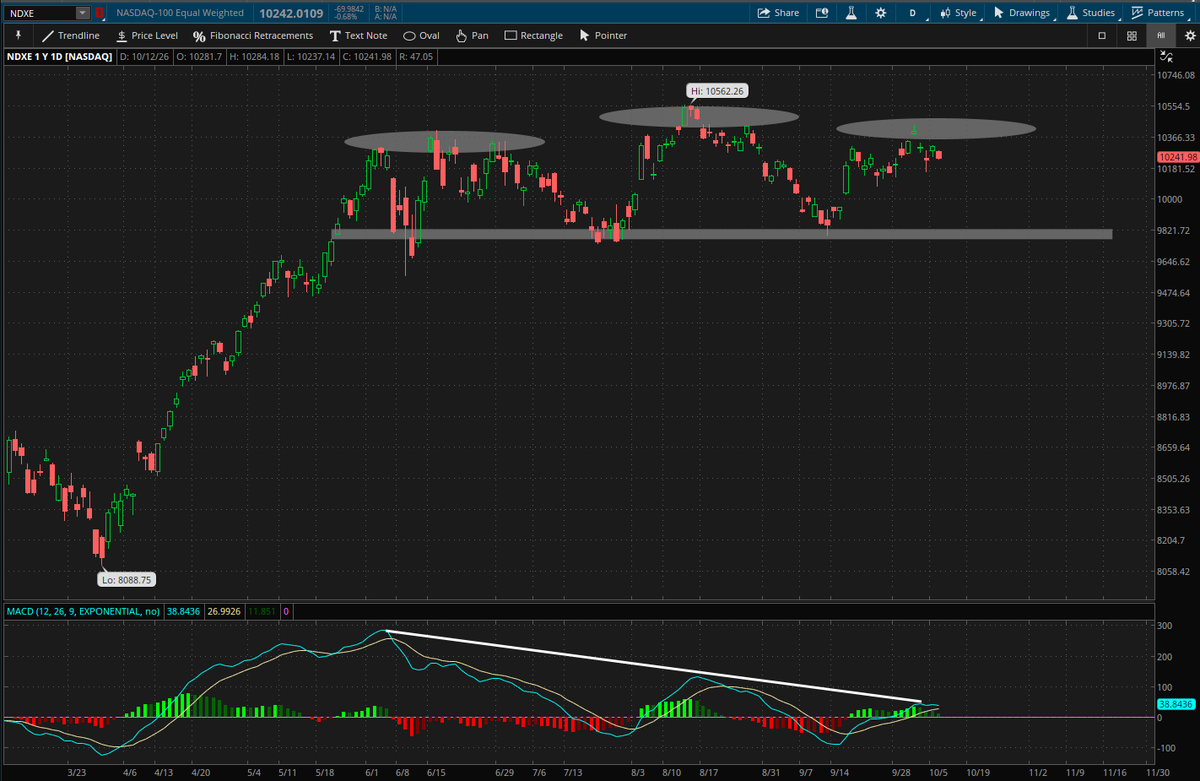
Task: Open gear settings in the drawing toolbar row
Action: (1188, 35)
